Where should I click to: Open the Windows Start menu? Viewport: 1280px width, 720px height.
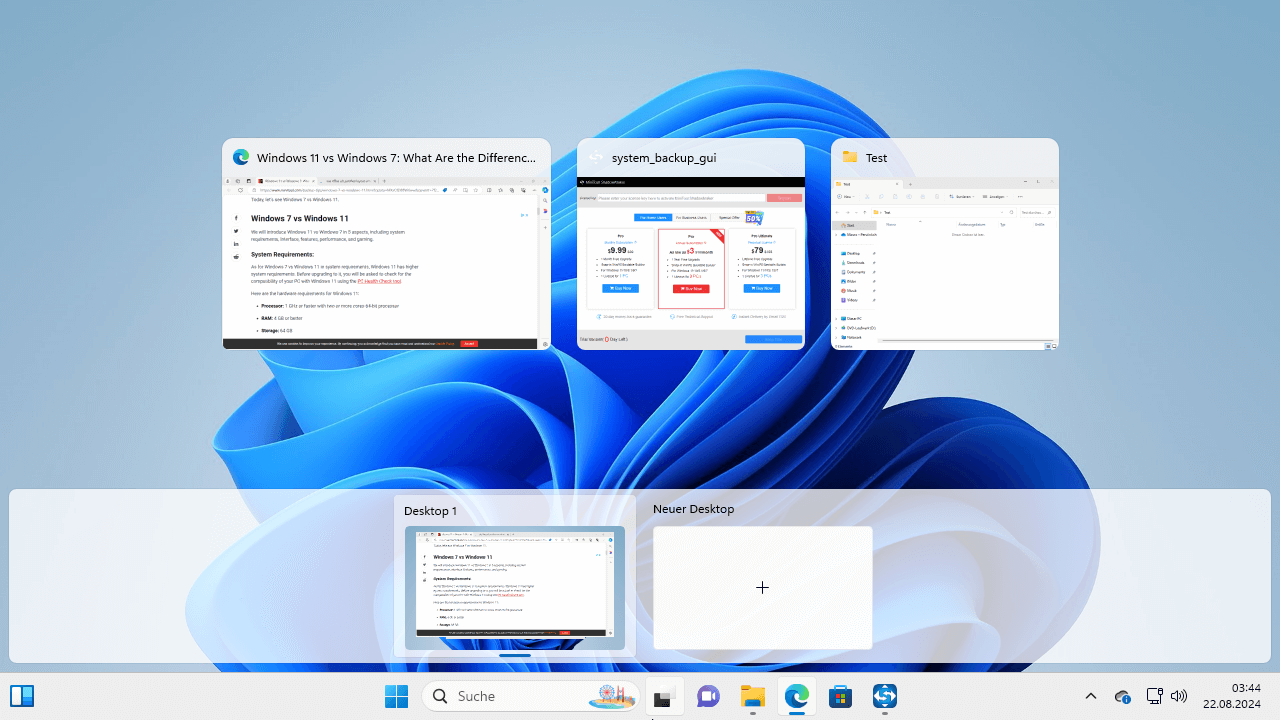[x=396, y=696]
